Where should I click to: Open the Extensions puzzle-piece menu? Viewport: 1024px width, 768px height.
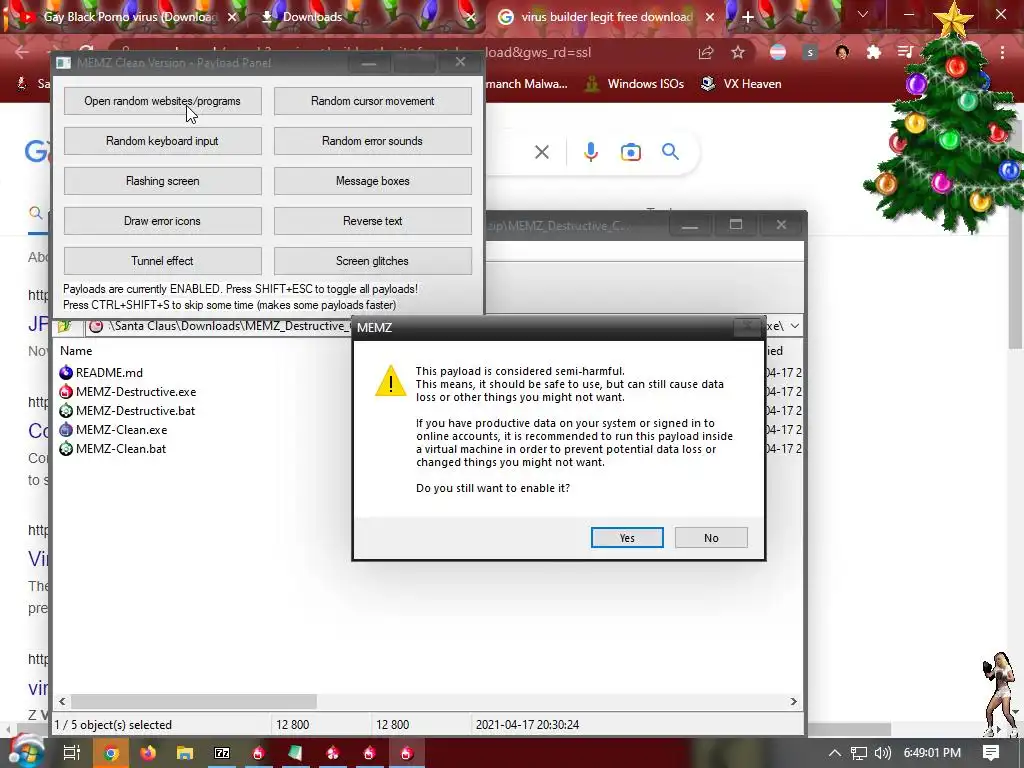tap(874, 53)
